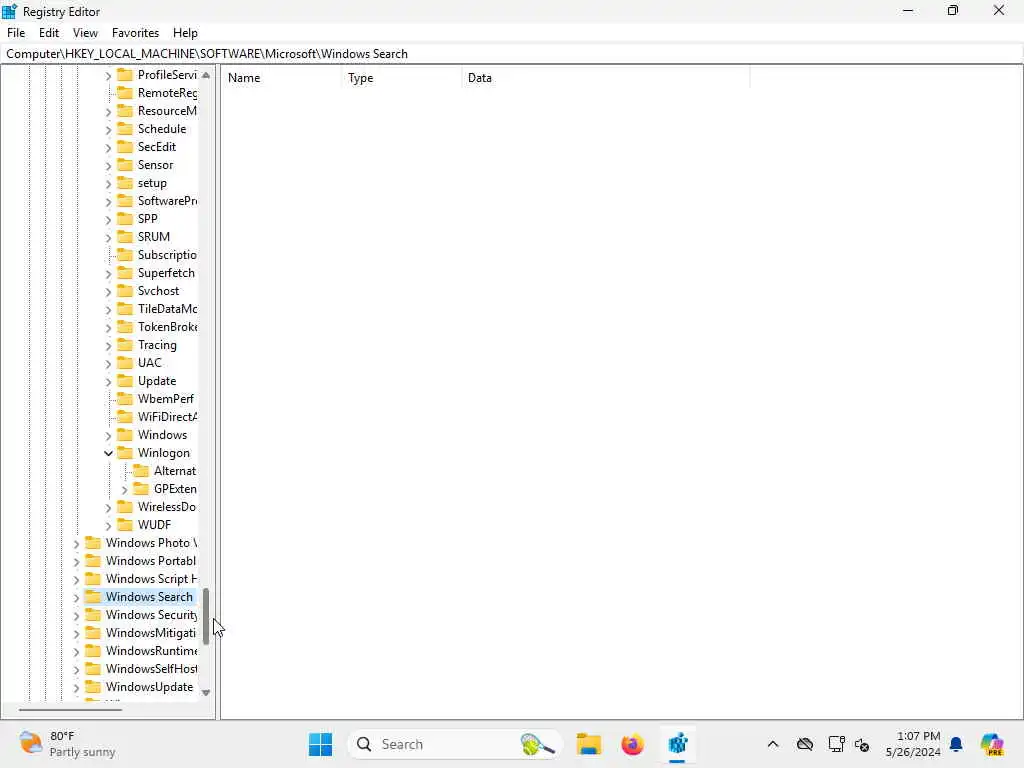Select the Windows Script H key

(151, 579)
